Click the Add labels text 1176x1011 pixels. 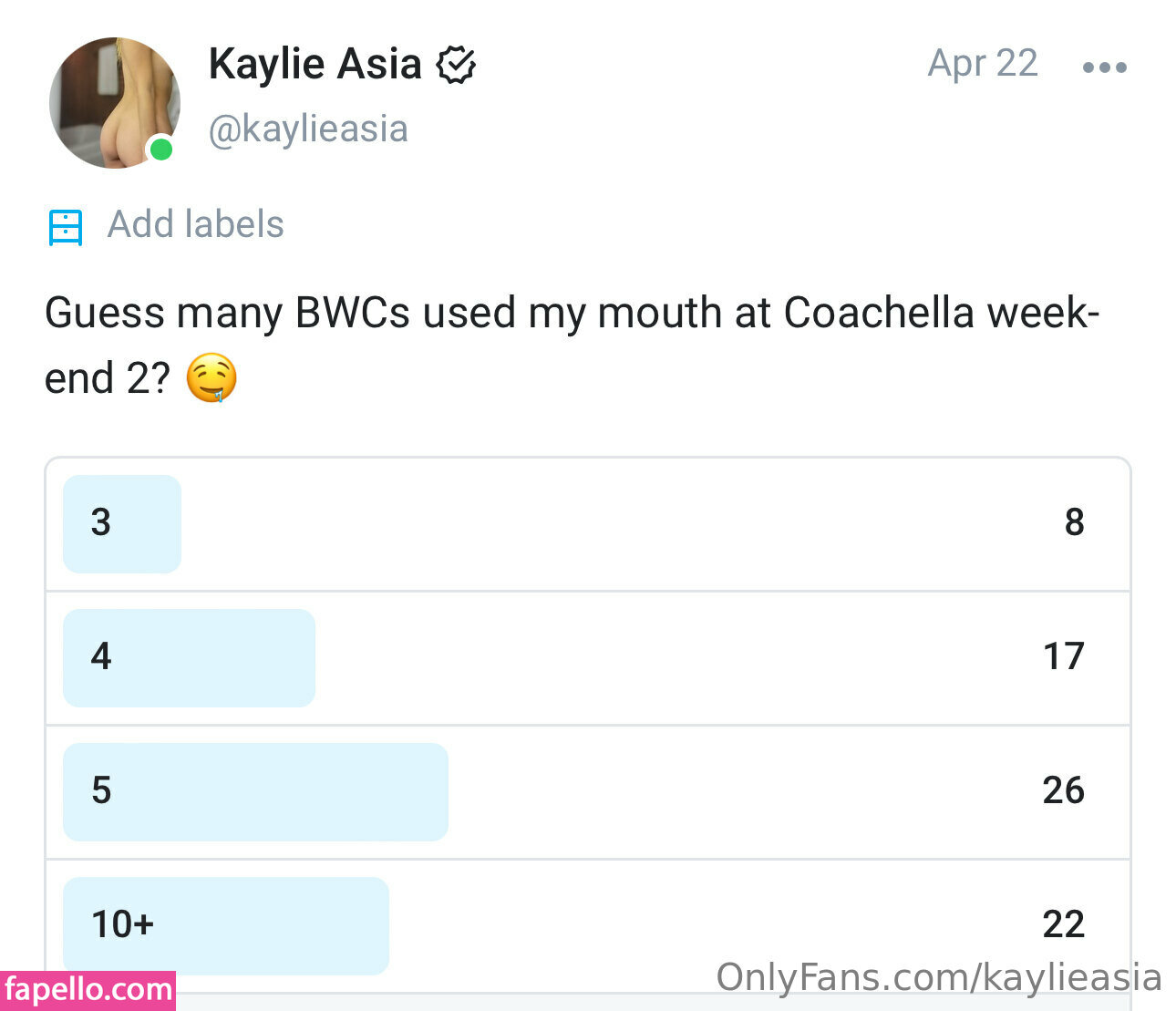[196, 225]
